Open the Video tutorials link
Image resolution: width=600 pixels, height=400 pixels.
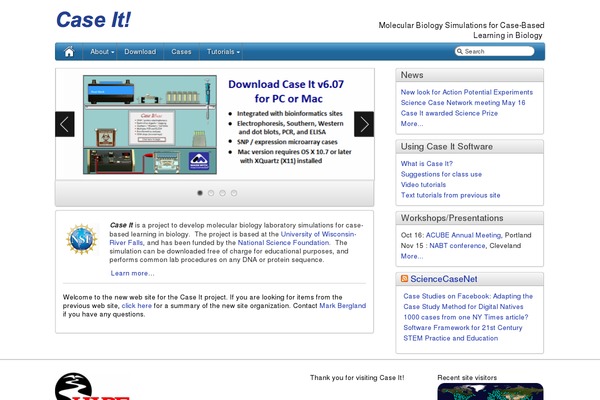(423, 184)
